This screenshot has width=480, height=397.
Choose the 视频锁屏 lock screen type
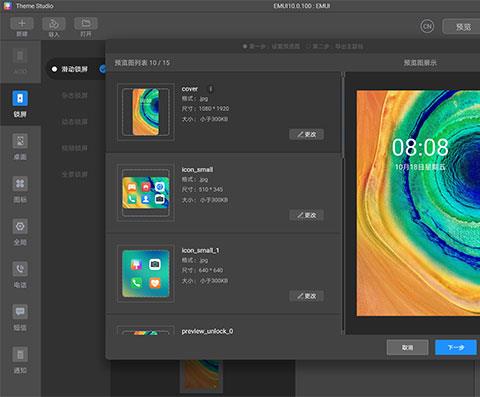(75, 148)
